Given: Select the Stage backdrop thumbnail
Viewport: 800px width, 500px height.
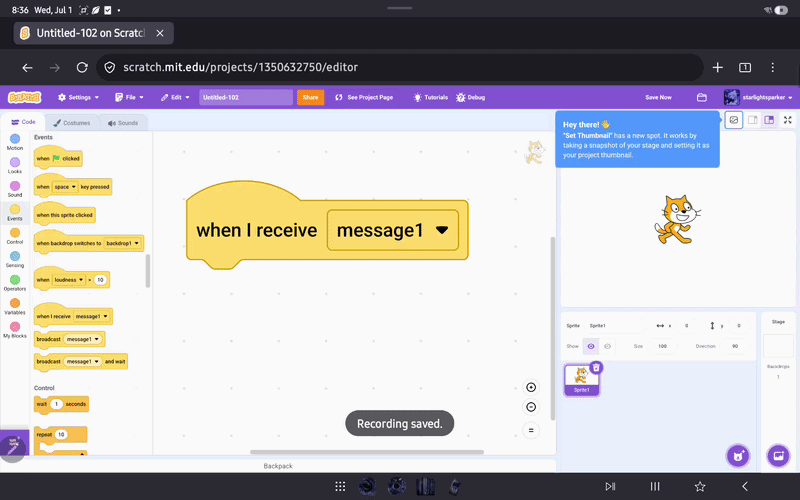Looking at the screenshot, I should [778, 346].
